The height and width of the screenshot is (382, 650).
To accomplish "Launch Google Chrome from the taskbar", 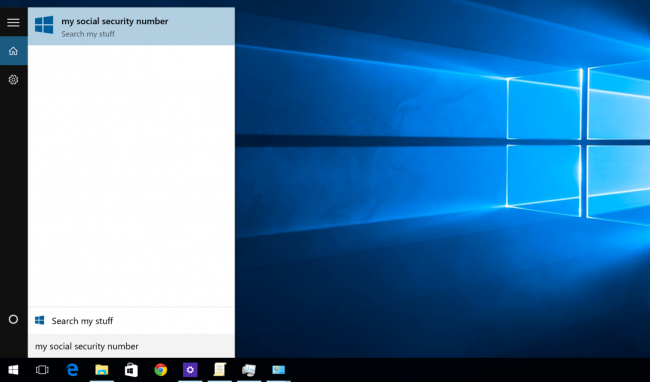I will click(160, 370).
